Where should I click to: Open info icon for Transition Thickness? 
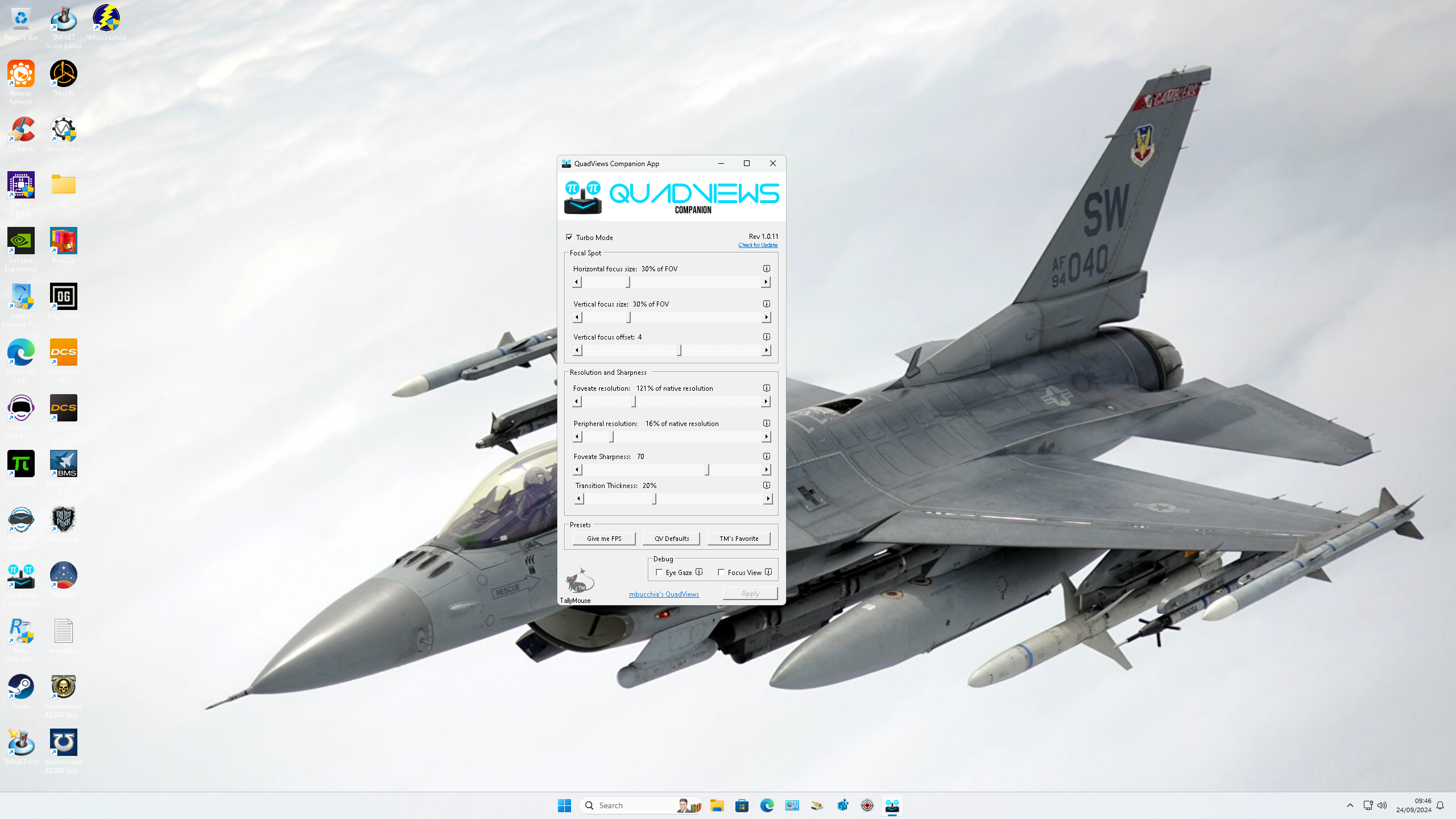766,485
